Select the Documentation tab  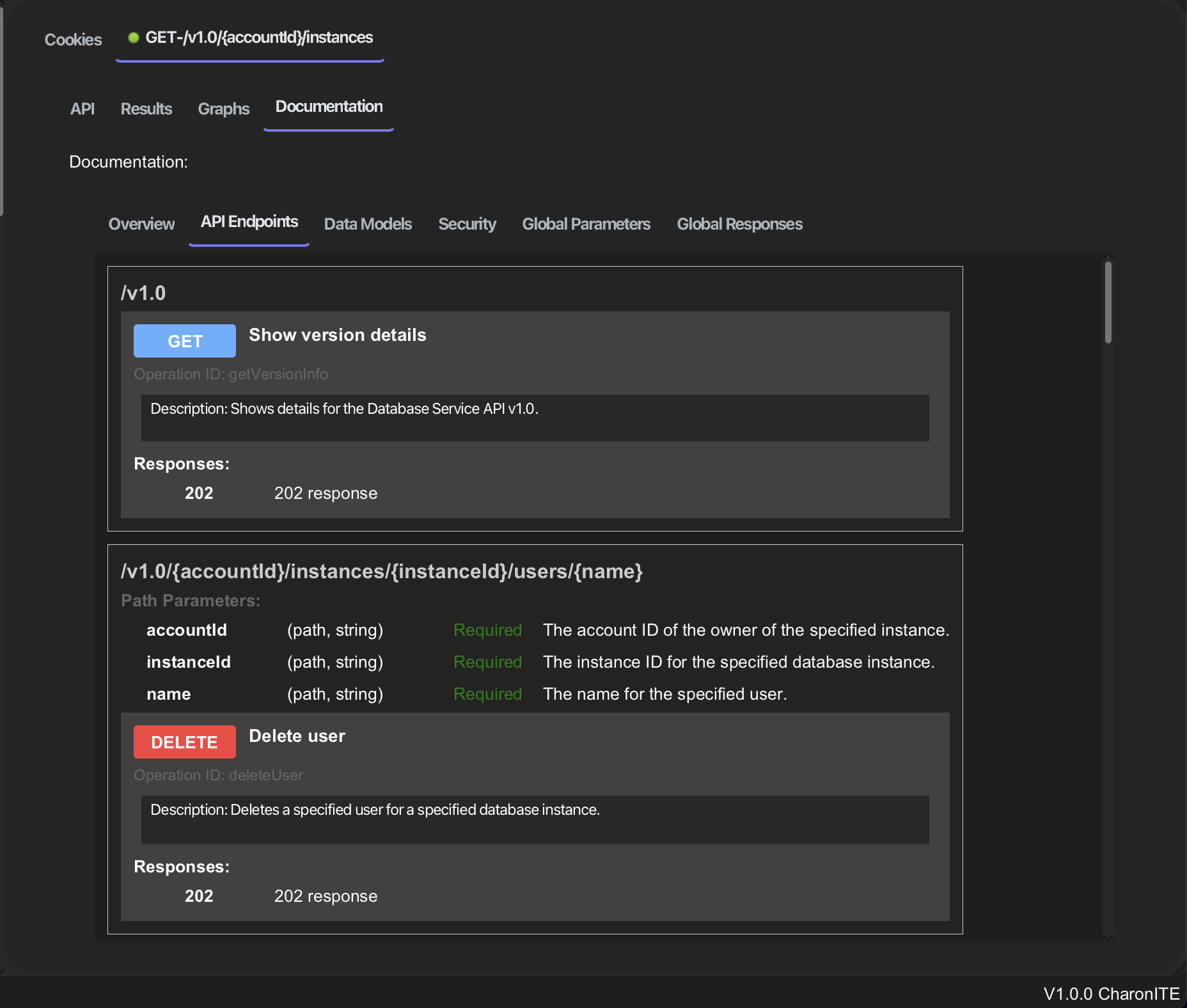(x=329, y=107)
